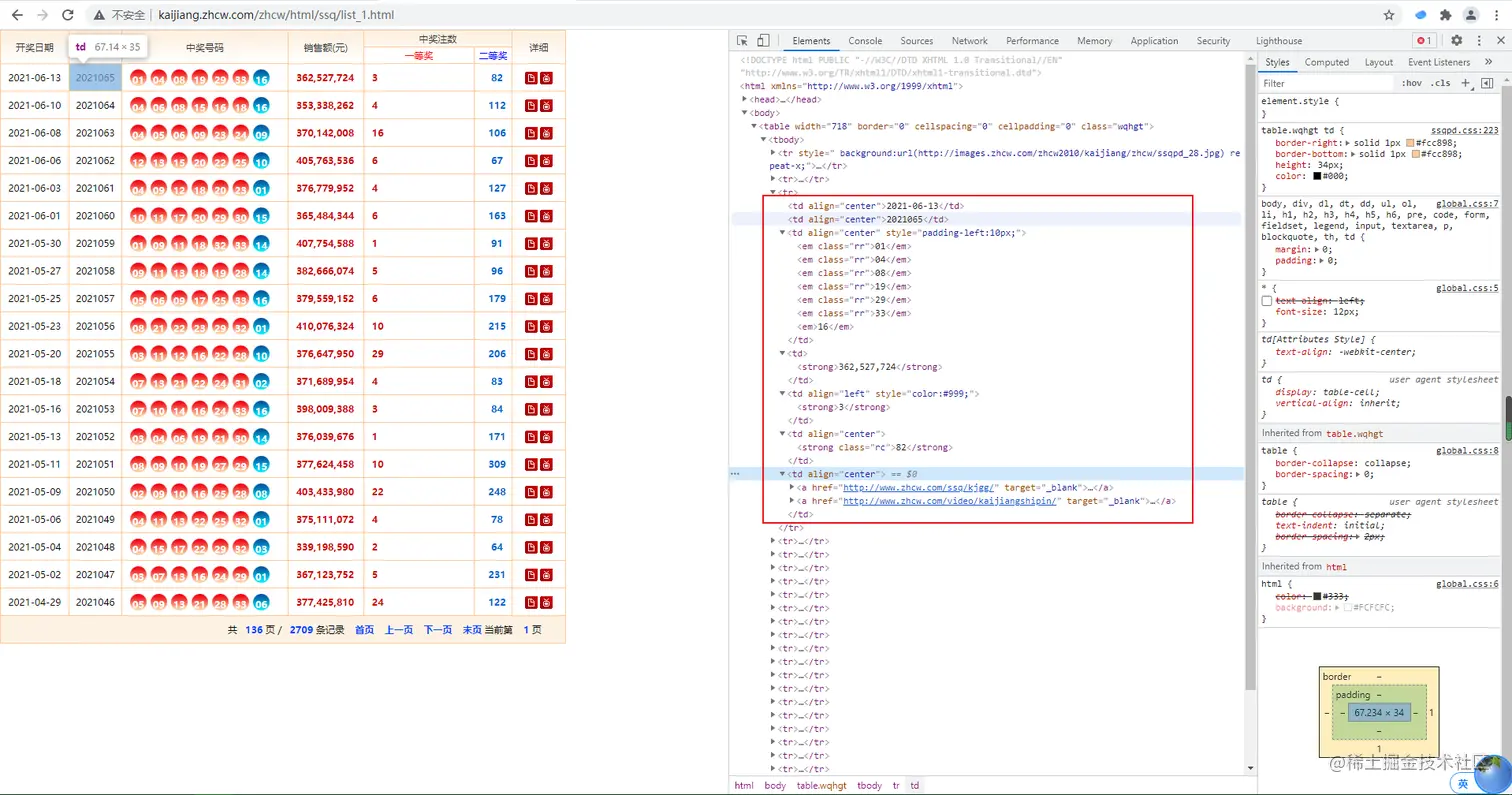Image resolution: width=1512 pixels, height=795 pixels.
Task: Go to 首页 first page link
Action: click(x=364, y=630)
